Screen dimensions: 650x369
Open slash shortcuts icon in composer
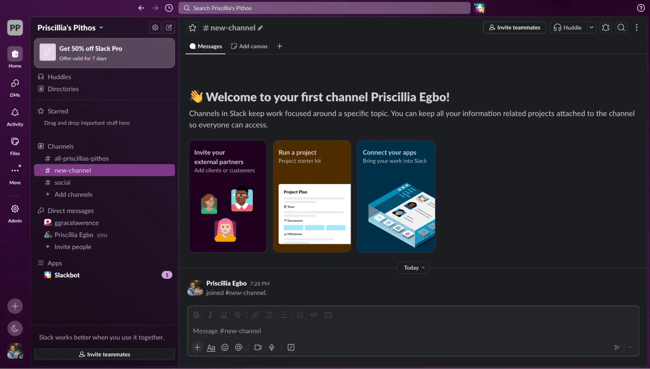click(x=291, y=347)
